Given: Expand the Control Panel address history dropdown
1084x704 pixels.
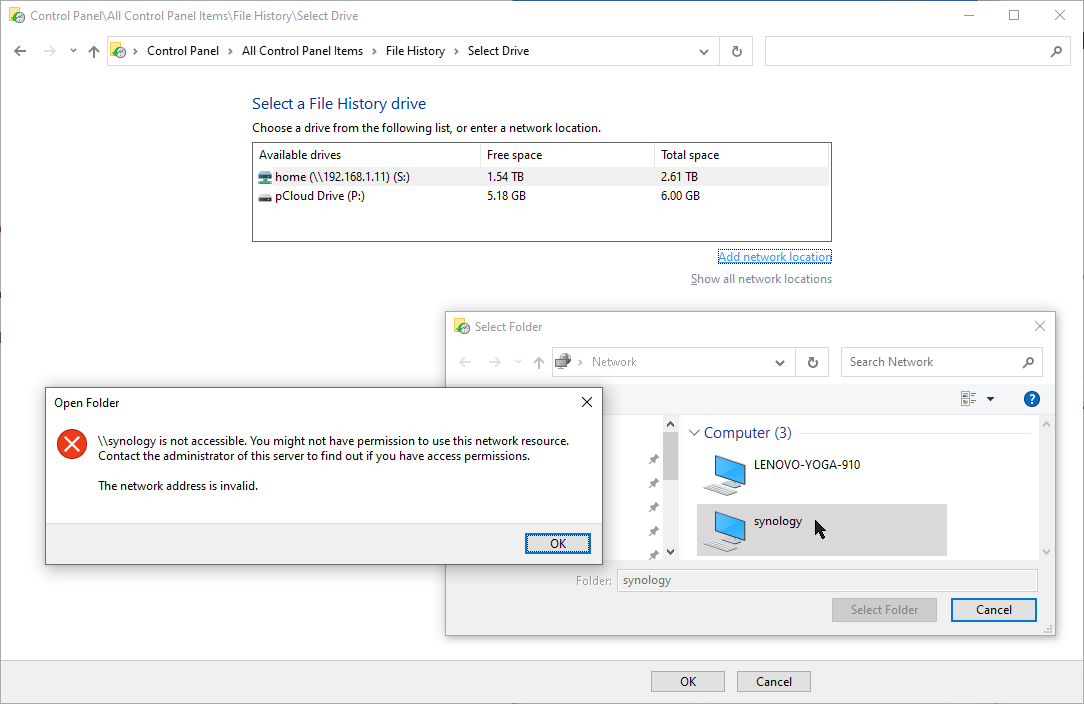Looking at the screenshot, I should pyautogui.click(x=705, y=51).
